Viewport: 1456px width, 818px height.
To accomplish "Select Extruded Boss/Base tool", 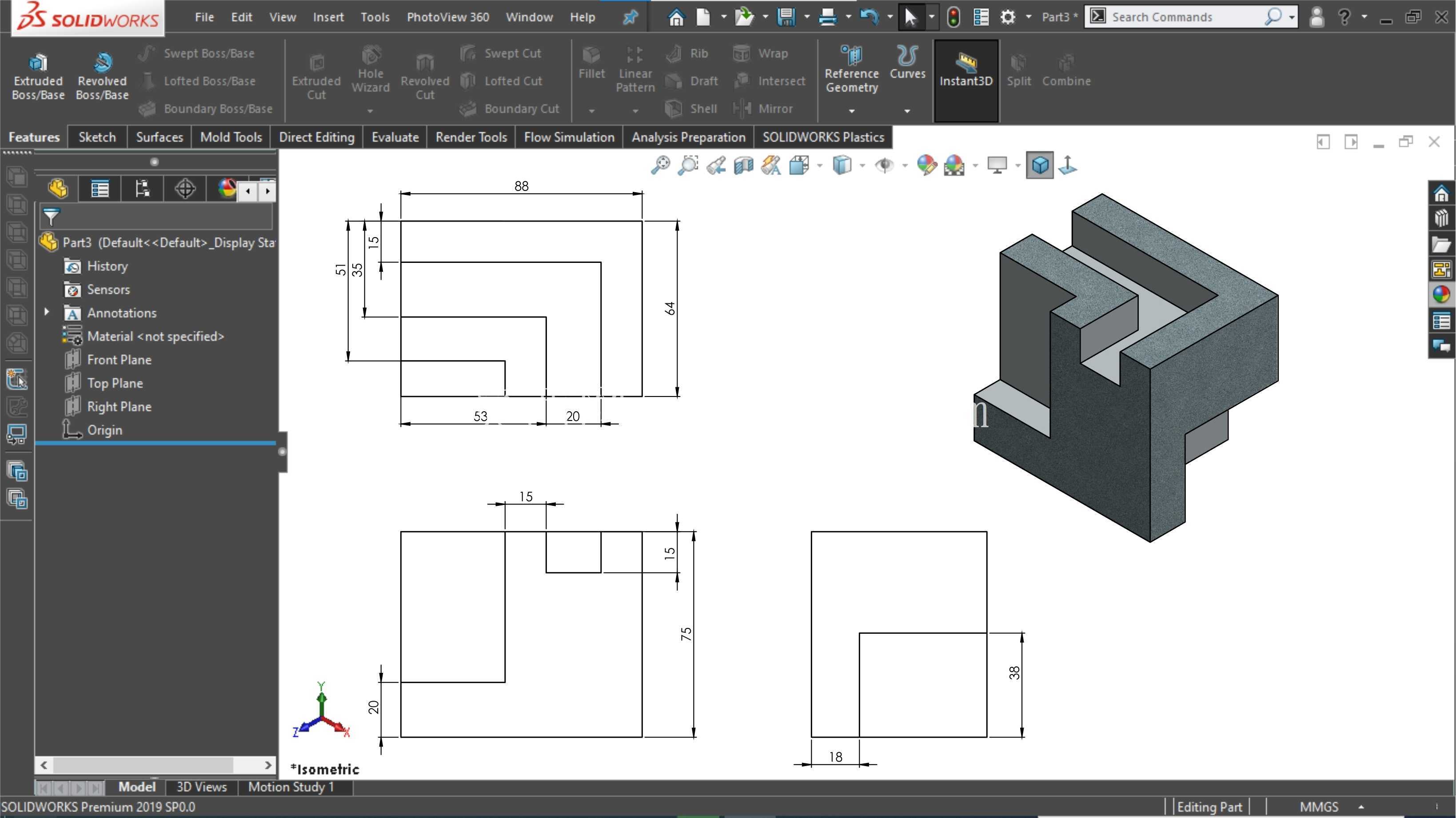I will tap(38, 77).
